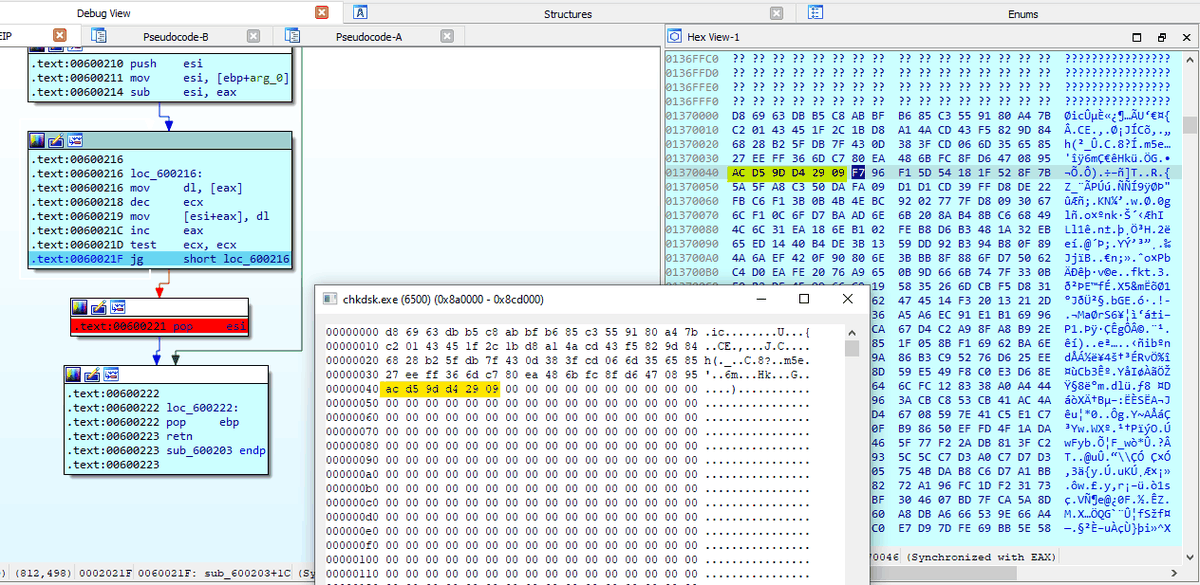Viewport: 1200px width, 585px height.
Task: Click Pseudocode-A tab document icon
Action: (x=292, y=36)
